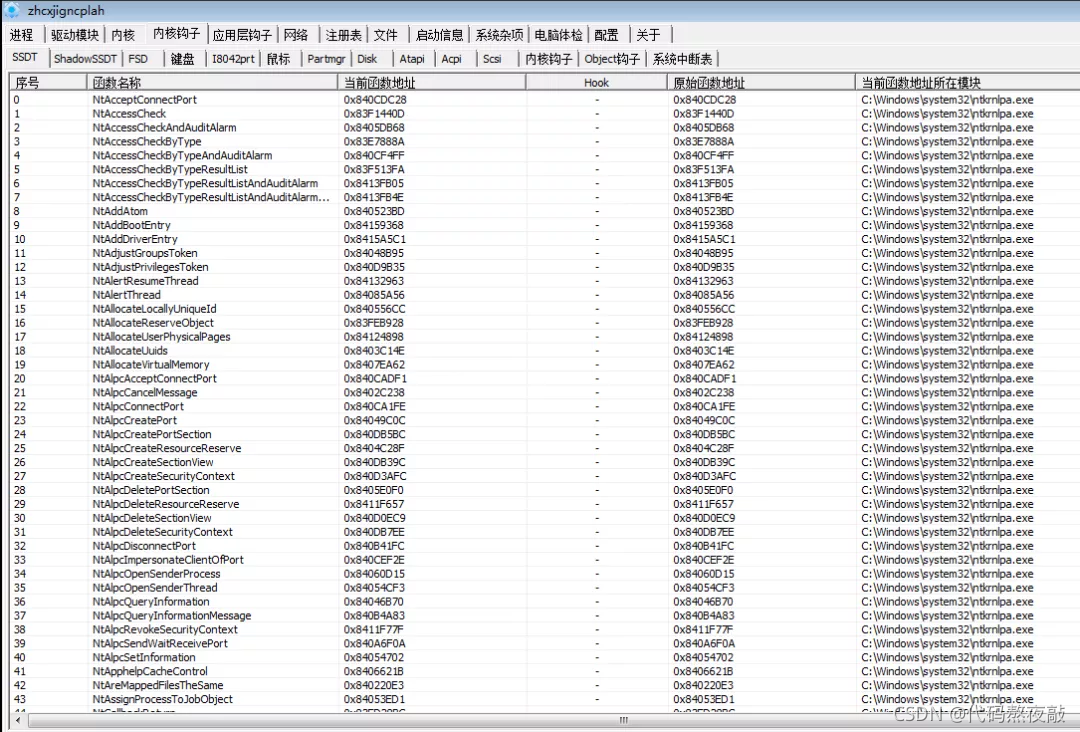Screen dimensions: 1080x732
Task: Select the NtApphelpCacheControl row
Action: click(546, 671)
